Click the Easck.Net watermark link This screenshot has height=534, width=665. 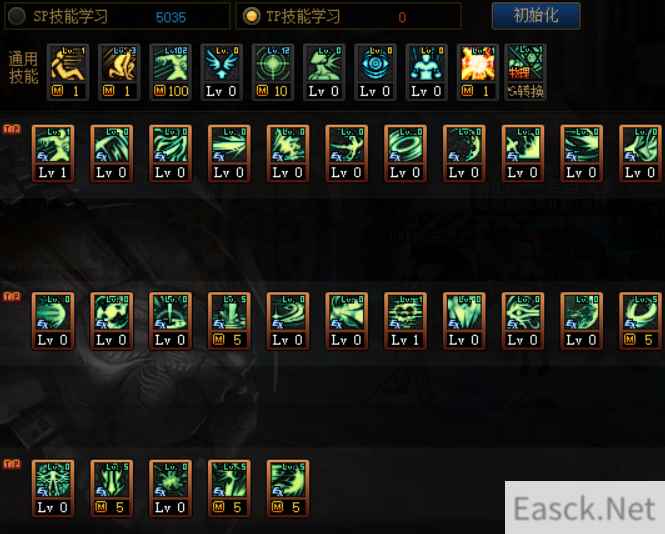[x=584, y=508]
